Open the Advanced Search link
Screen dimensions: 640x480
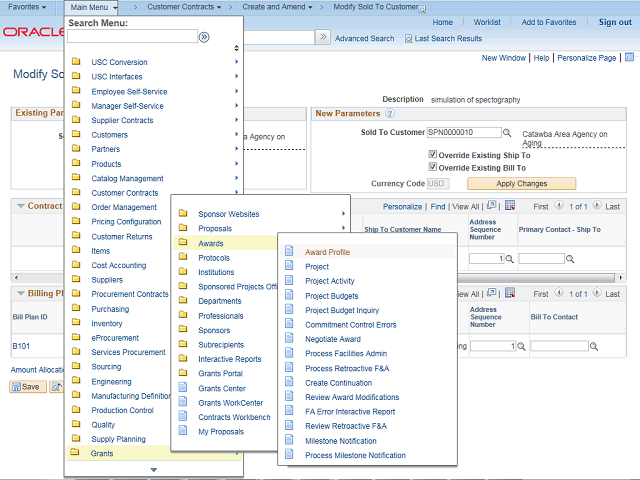point(364,39)
